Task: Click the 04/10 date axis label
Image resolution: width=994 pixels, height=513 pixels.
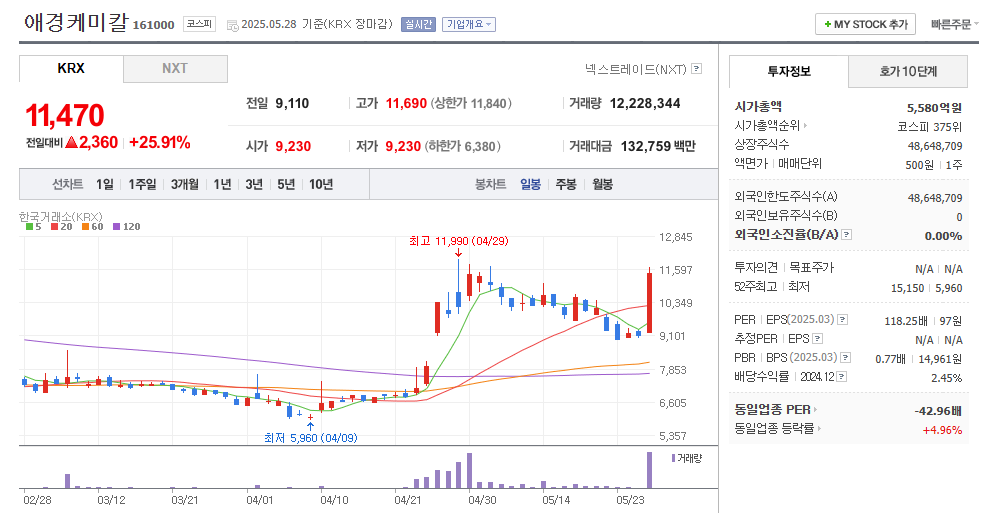Action: pos(335,500)
